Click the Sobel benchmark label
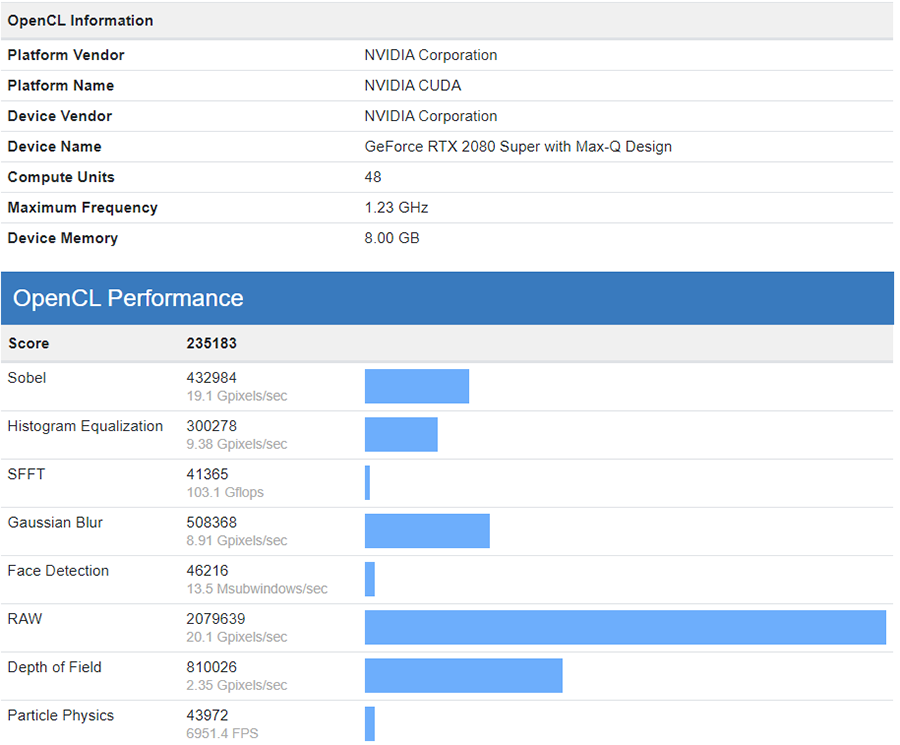The image size is (900, 745). click(26, 377)
